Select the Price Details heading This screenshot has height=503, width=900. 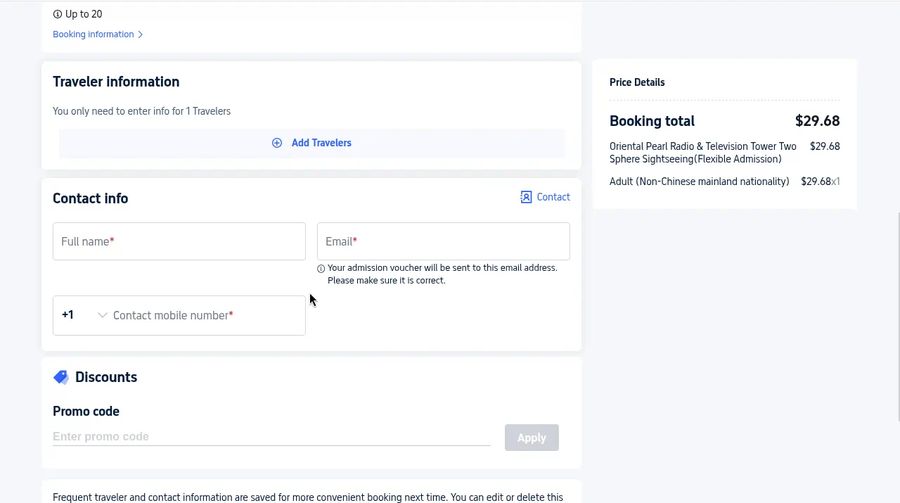[637, 82]
